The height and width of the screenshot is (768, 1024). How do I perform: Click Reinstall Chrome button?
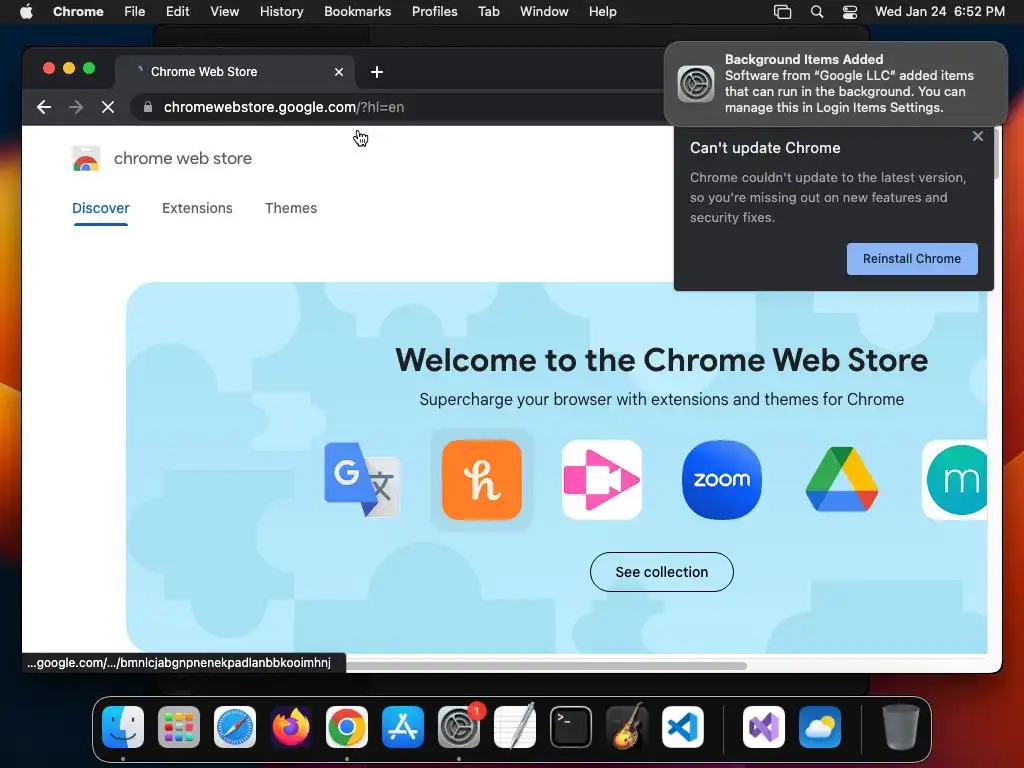(x=912, y=259)
